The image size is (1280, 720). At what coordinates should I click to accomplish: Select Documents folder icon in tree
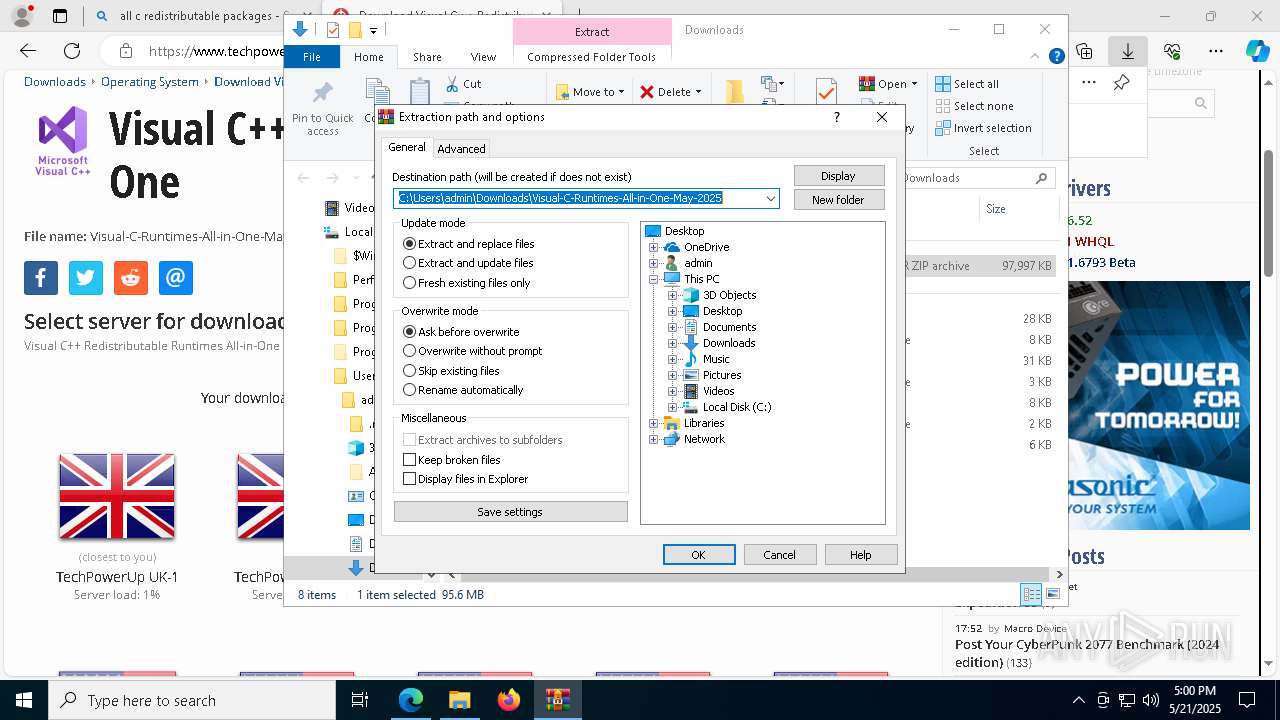691,327
